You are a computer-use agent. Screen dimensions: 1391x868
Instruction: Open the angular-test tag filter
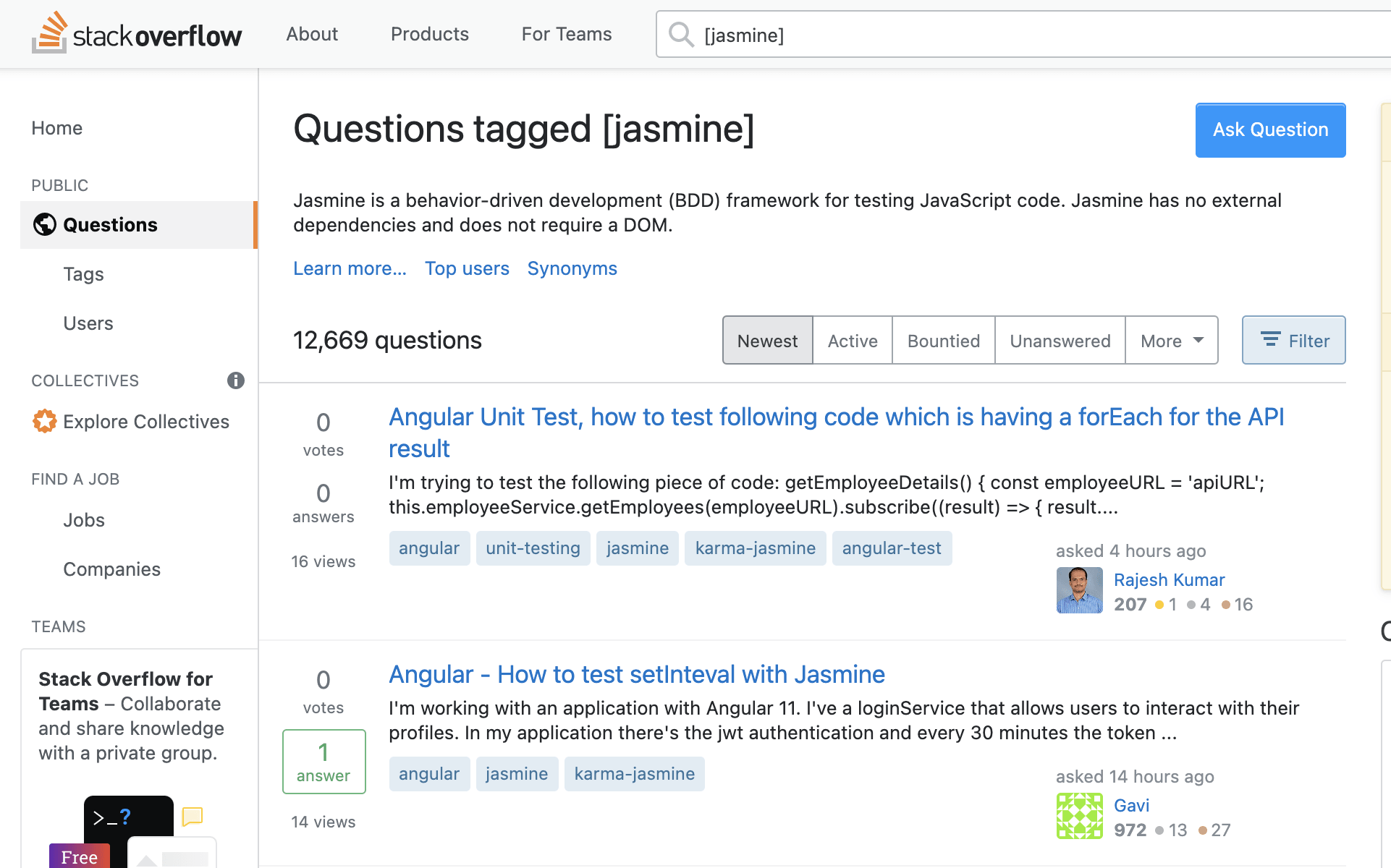point(891,547)
